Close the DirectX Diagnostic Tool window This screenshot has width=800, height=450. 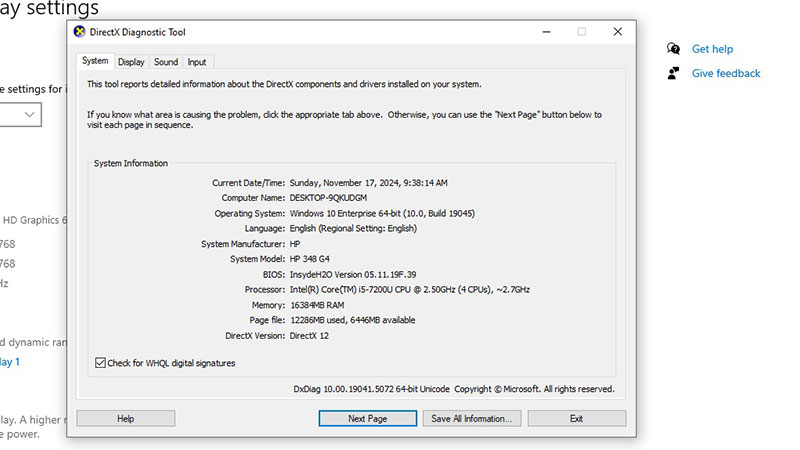tap(617, 32)
